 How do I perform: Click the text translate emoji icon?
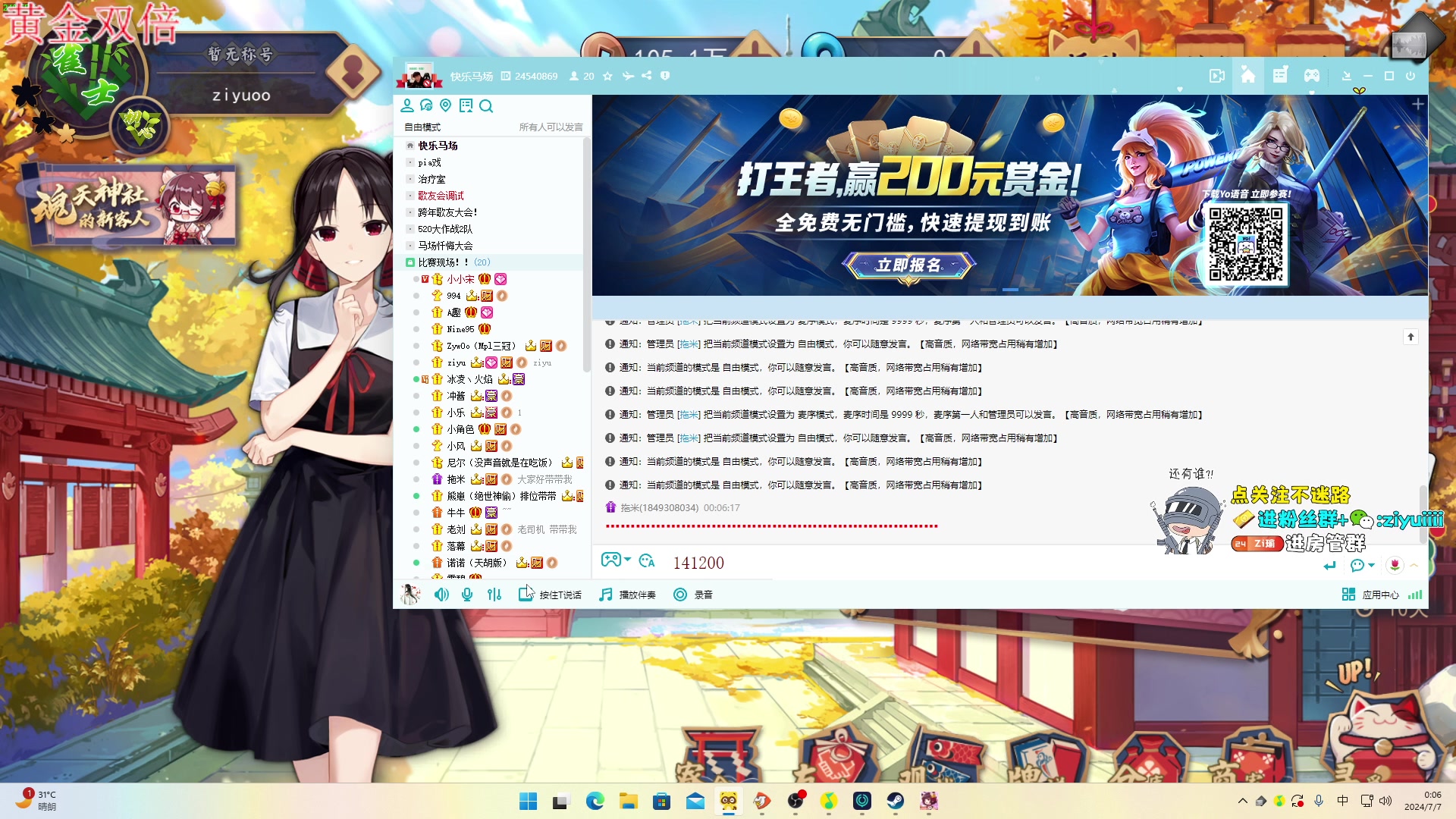tap(647, 560)
